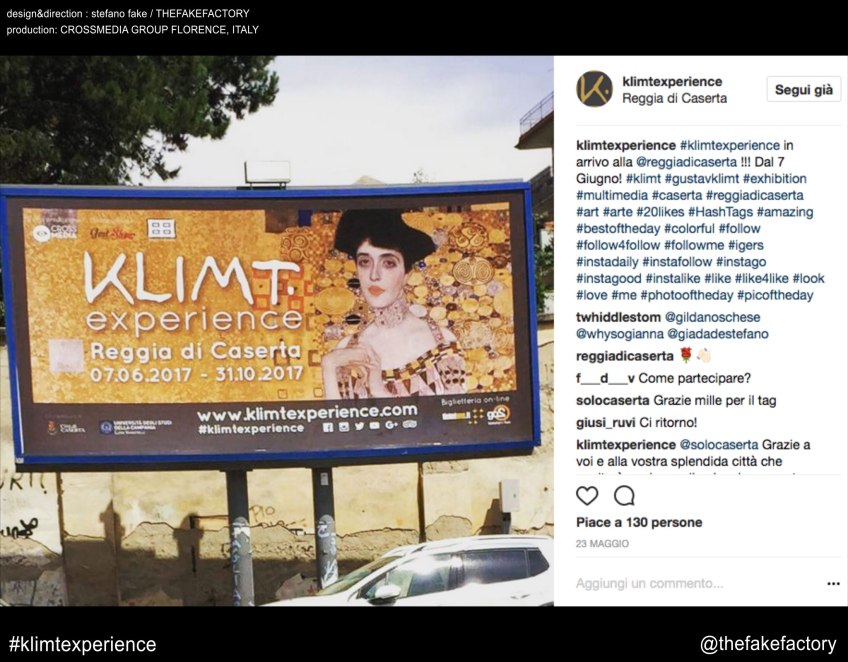This screenshot has height=662, width=848.
Task: Open the 23 MAGGIO post date link
Action: (x=602, y=544)
